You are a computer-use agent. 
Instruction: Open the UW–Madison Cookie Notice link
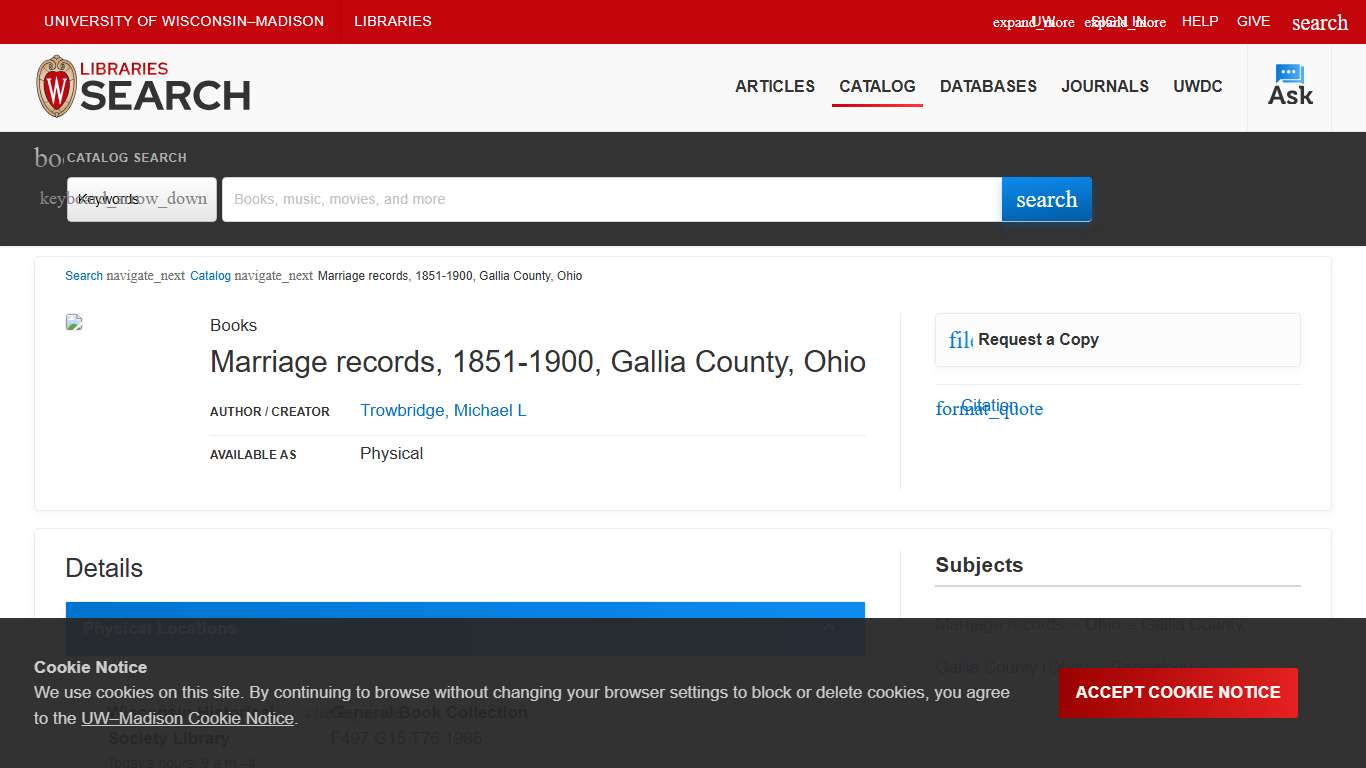[187, 718]
